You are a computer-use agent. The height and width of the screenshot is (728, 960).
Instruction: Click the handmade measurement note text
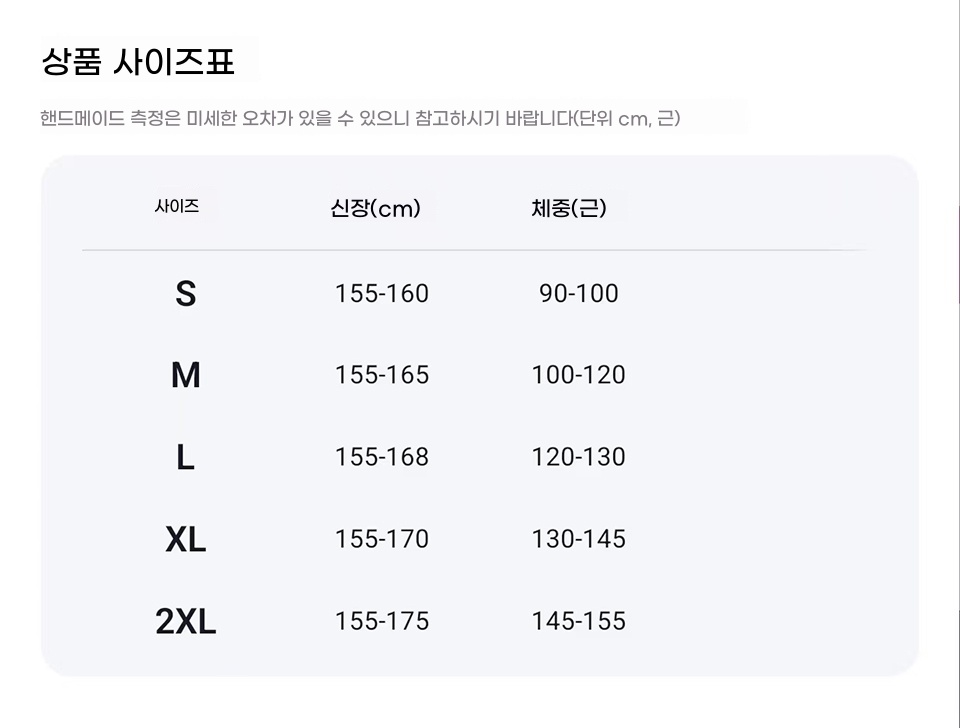tap(360, 119)
